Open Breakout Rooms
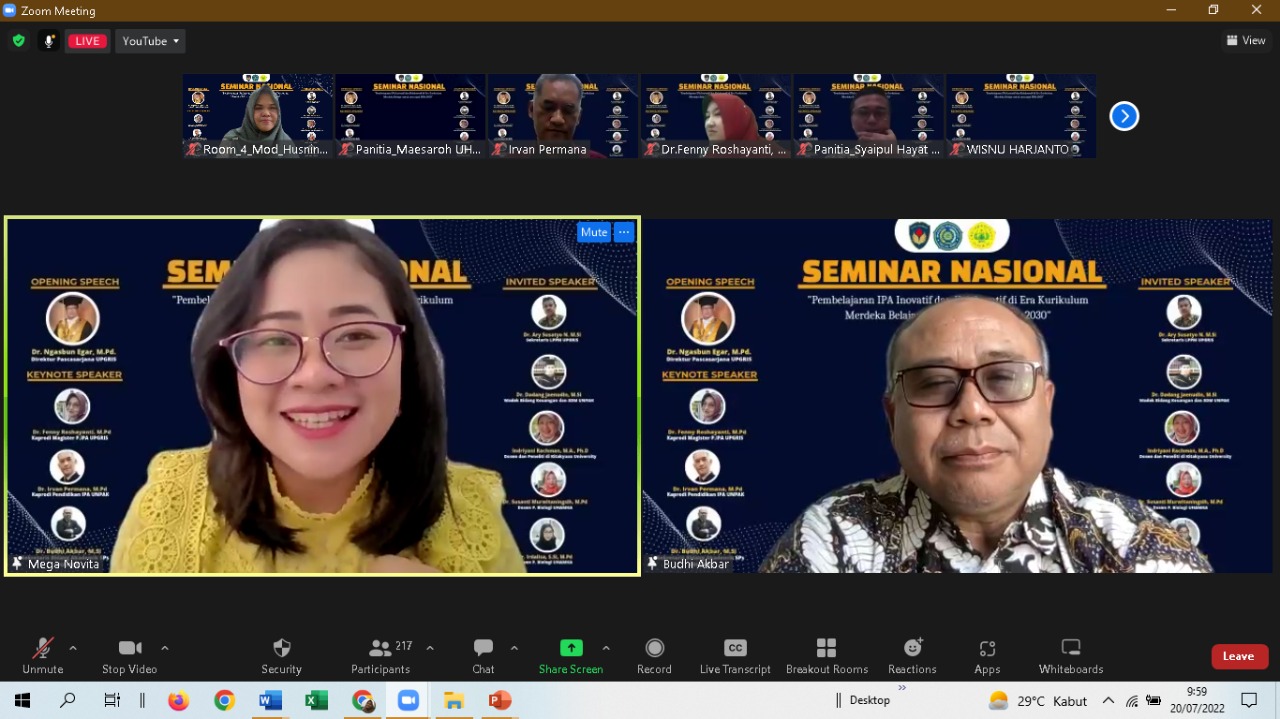Screen dimensions: 1280x719 coord(826,655)
